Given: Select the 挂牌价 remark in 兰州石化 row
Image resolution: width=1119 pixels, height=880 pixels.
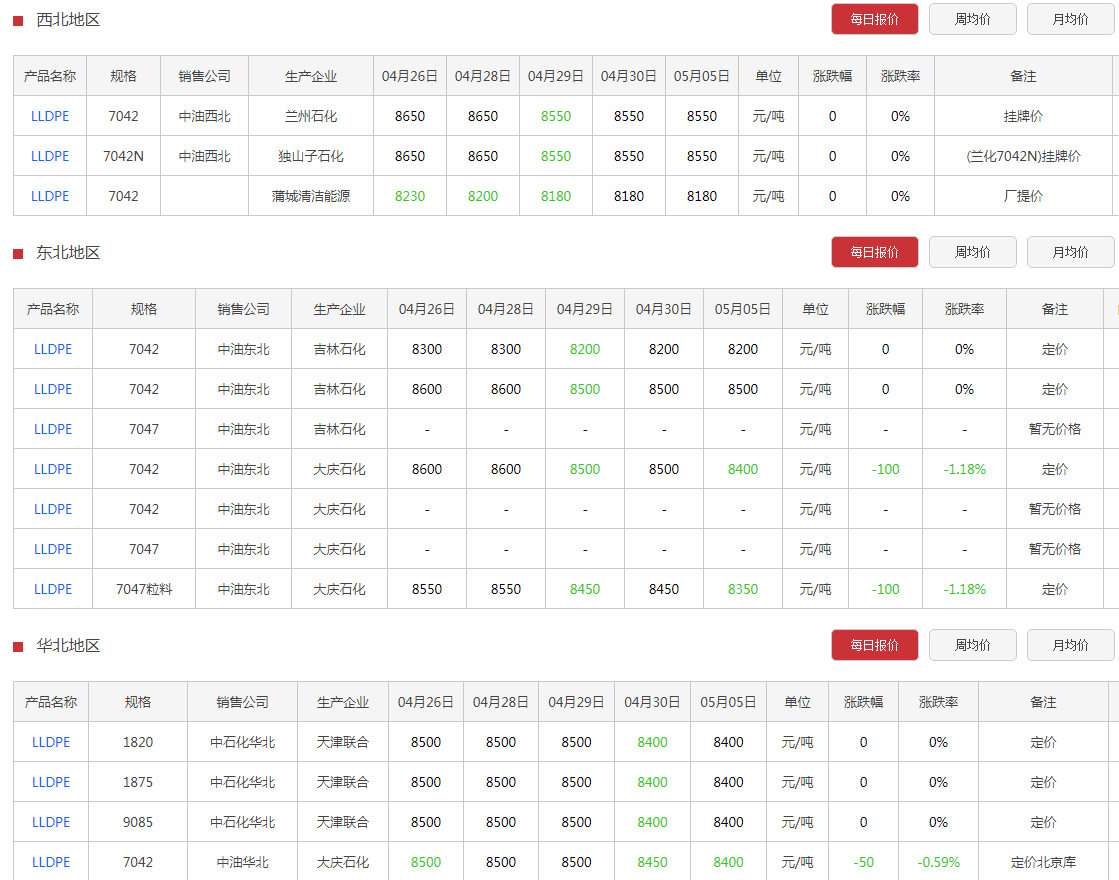Looking at the screenshot, I should pyautogui.click(x=1023, y=116).
